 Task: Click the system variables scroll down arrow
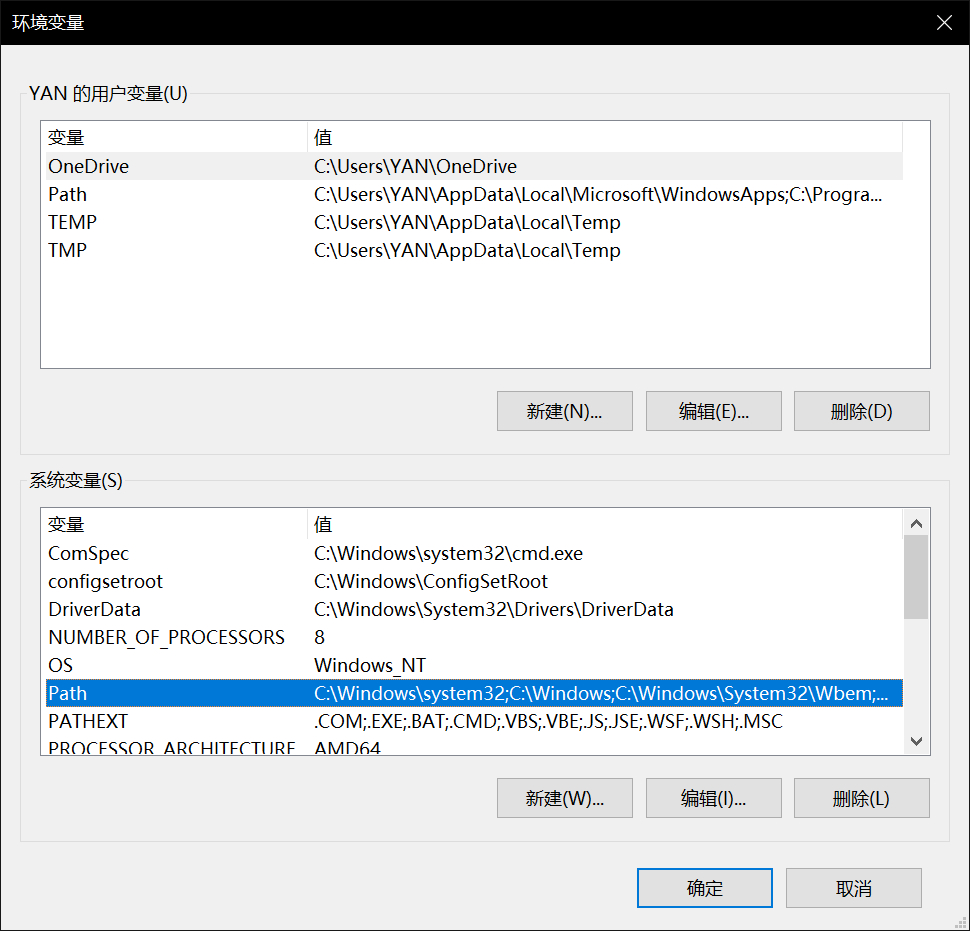[916, 740]
